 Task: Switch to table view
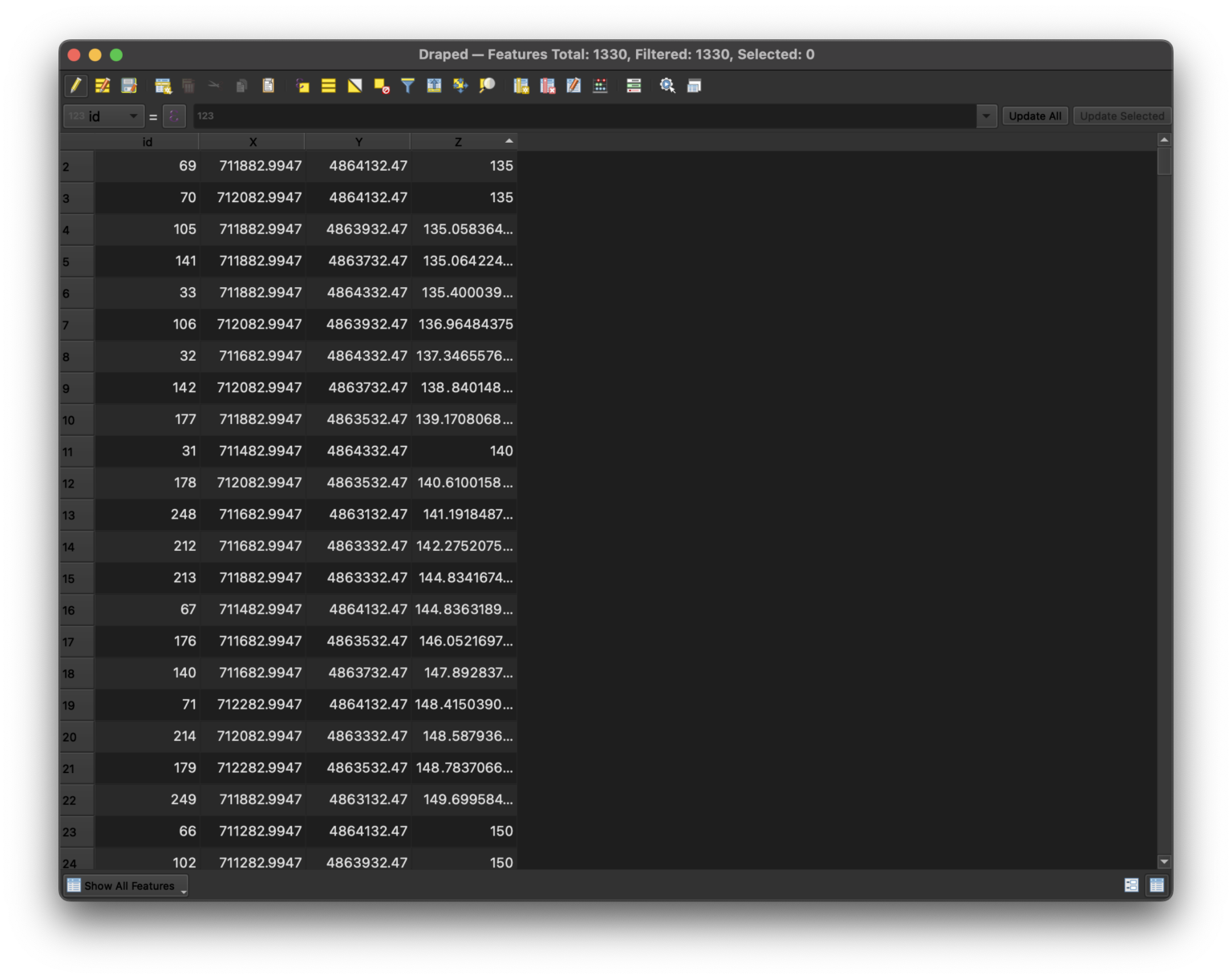point(1157,885)
